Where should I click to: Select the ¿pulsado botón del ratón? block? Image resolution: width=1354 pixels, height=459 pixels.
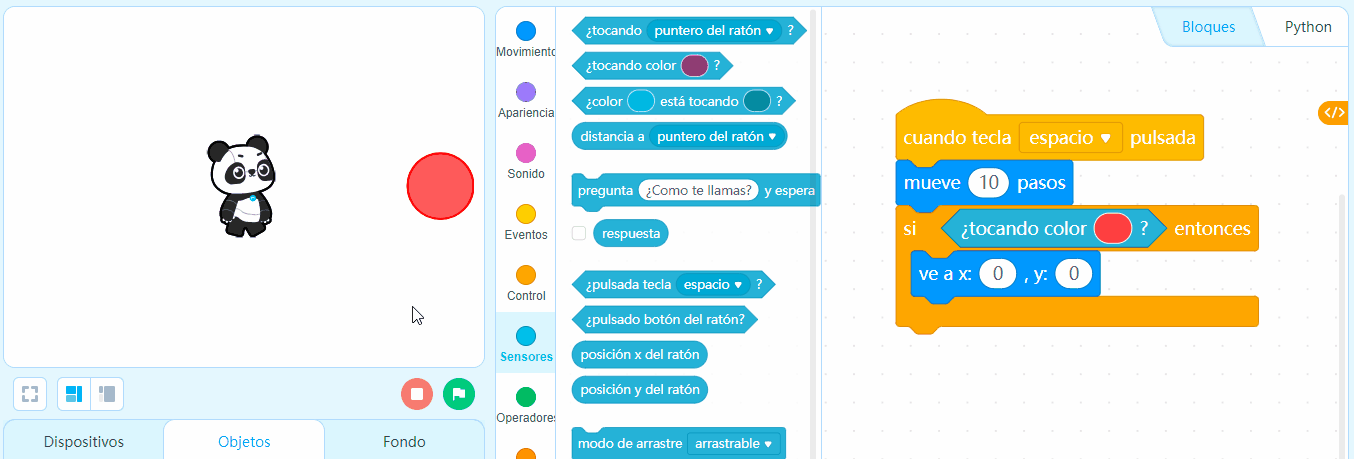click(x=665, y=319)
